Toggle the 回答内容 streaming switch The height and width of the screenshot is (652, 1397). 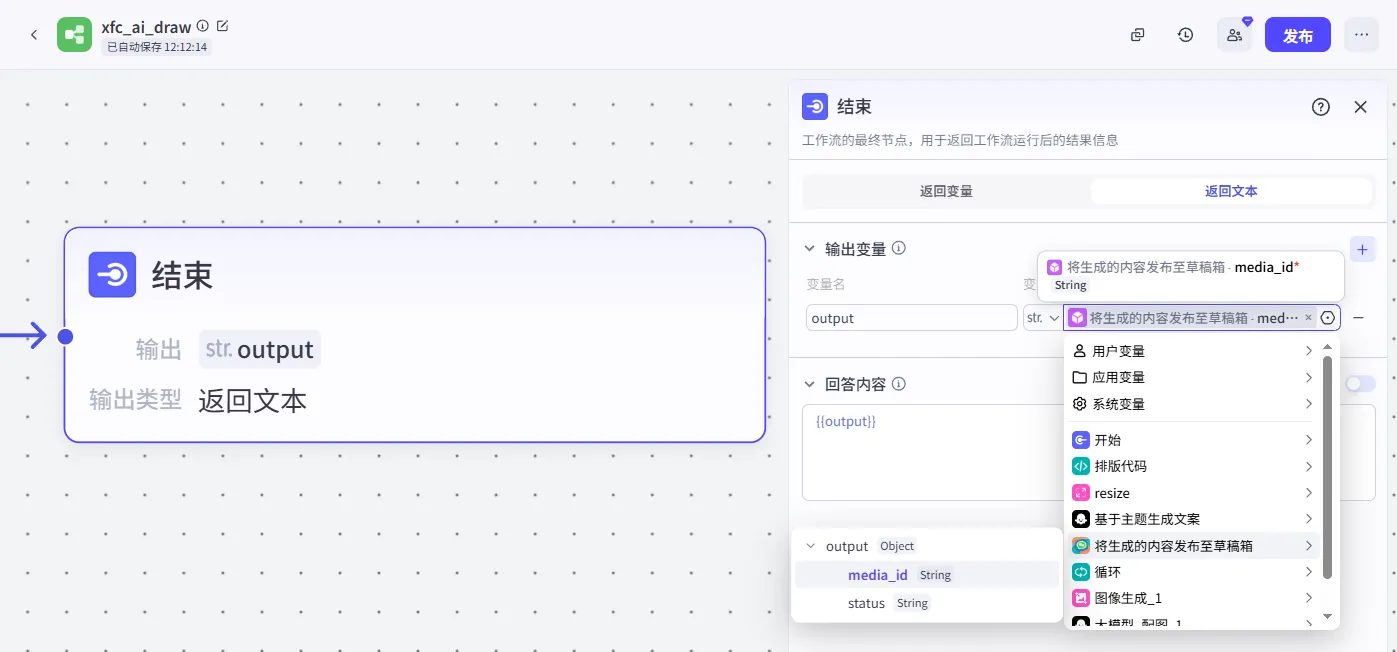pyautogui.click(x=1360, y=384)
